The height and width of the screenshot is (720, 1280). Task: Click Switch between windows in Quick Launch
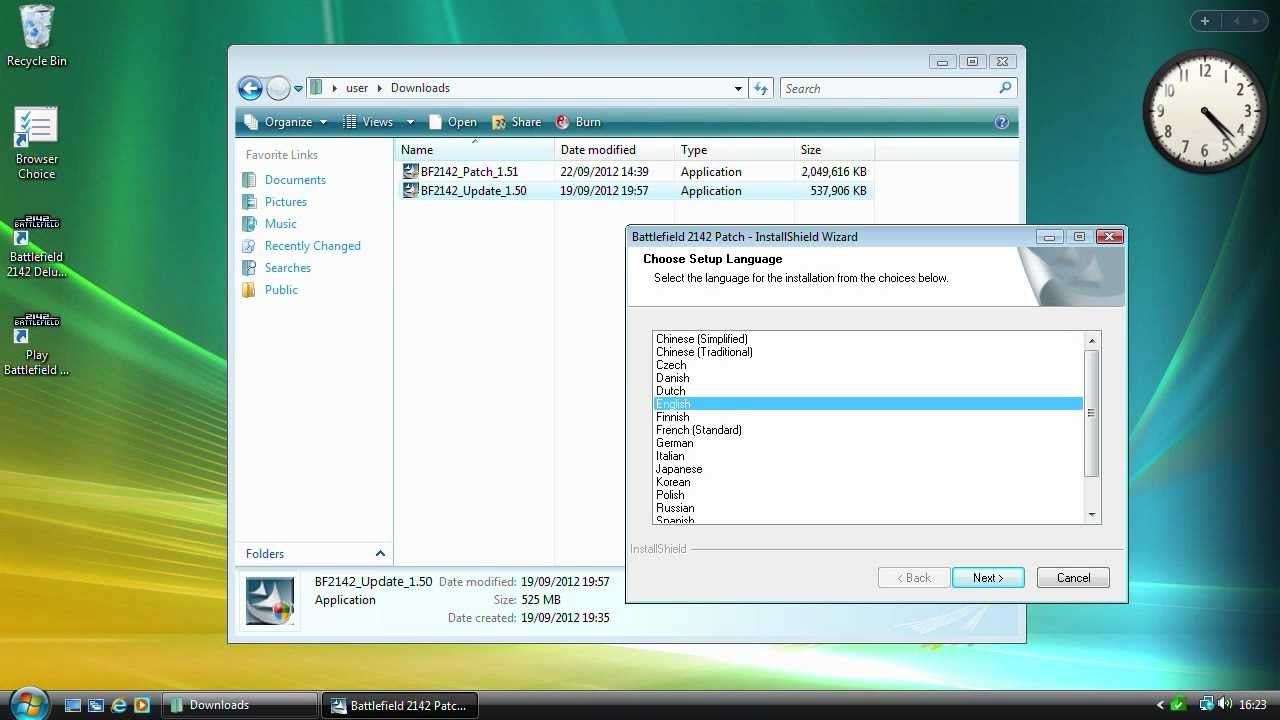tap(96, 705)
